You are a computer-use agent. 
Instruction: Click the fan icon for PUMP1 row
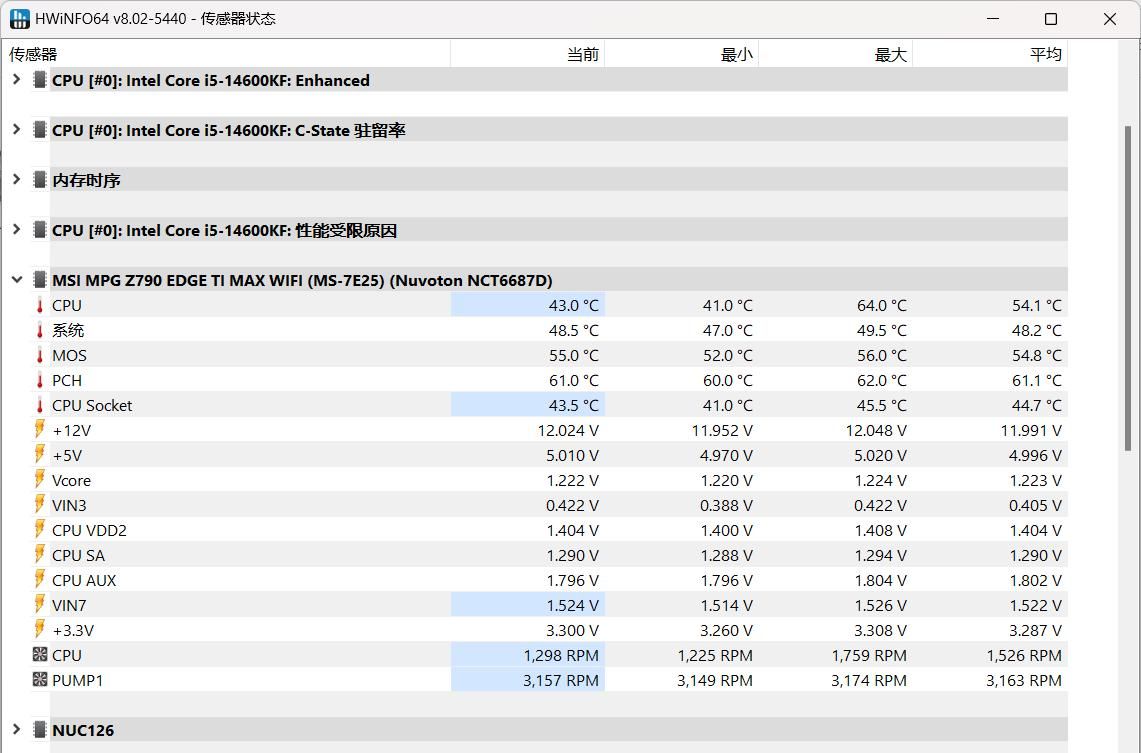[40, 680]
